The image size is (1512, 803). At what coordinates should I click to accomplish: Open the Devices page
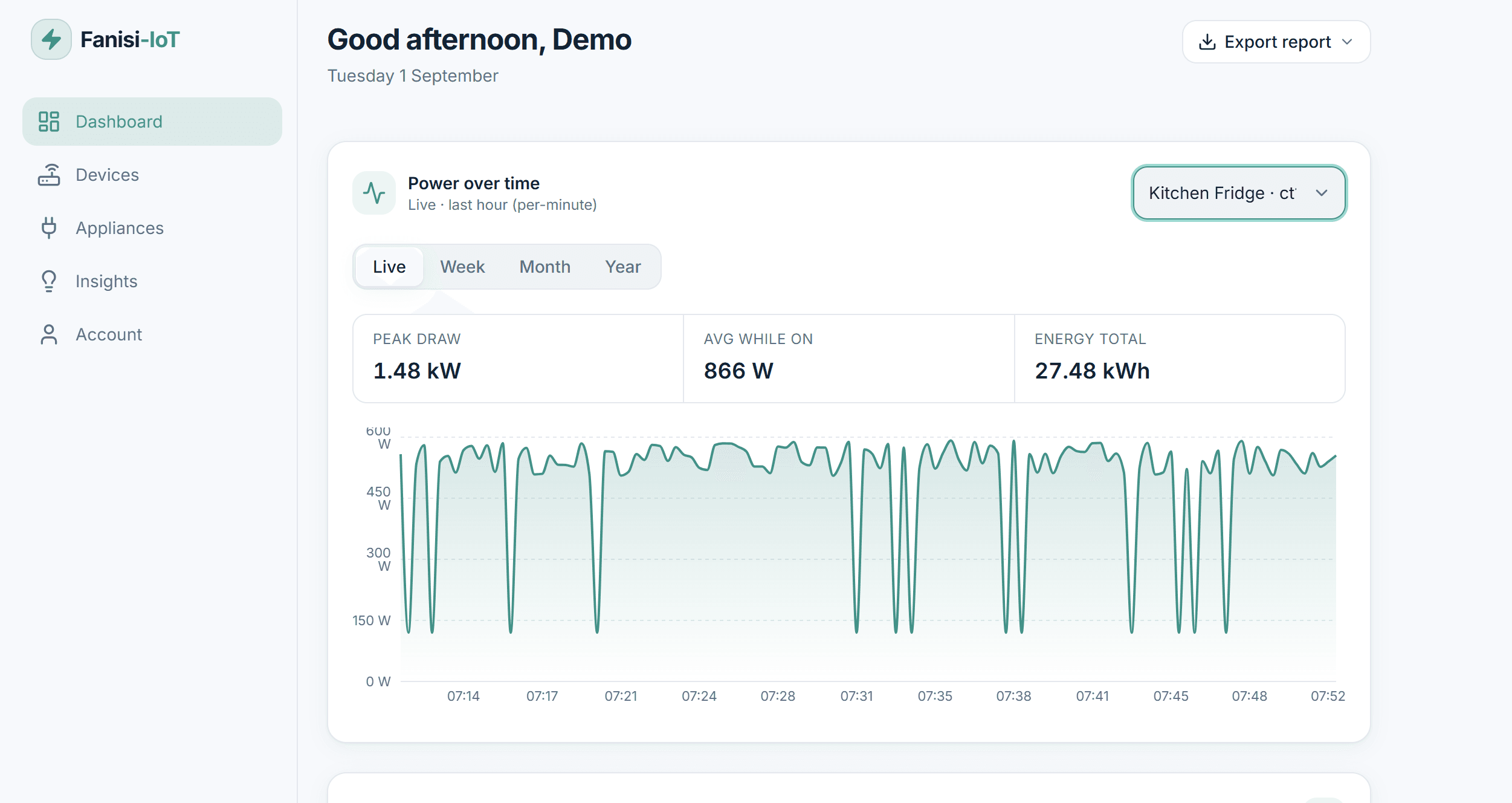pos(152,175)
